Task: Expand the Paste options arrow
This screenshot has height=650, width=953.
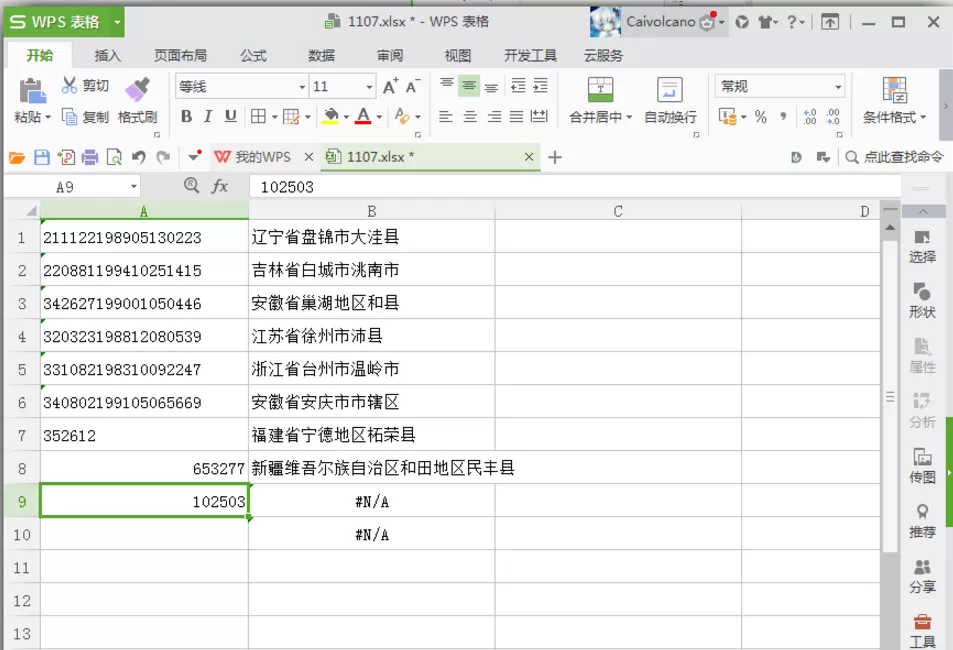Action: click(48, 117)
